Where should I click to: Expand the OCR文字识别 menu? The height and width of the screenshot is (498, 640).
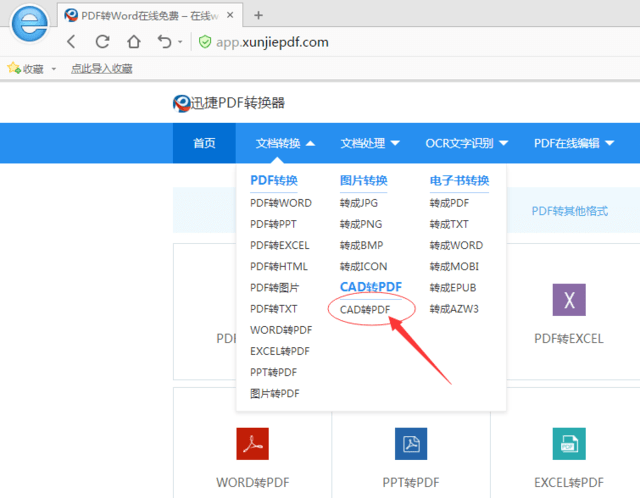pos(467,143)
